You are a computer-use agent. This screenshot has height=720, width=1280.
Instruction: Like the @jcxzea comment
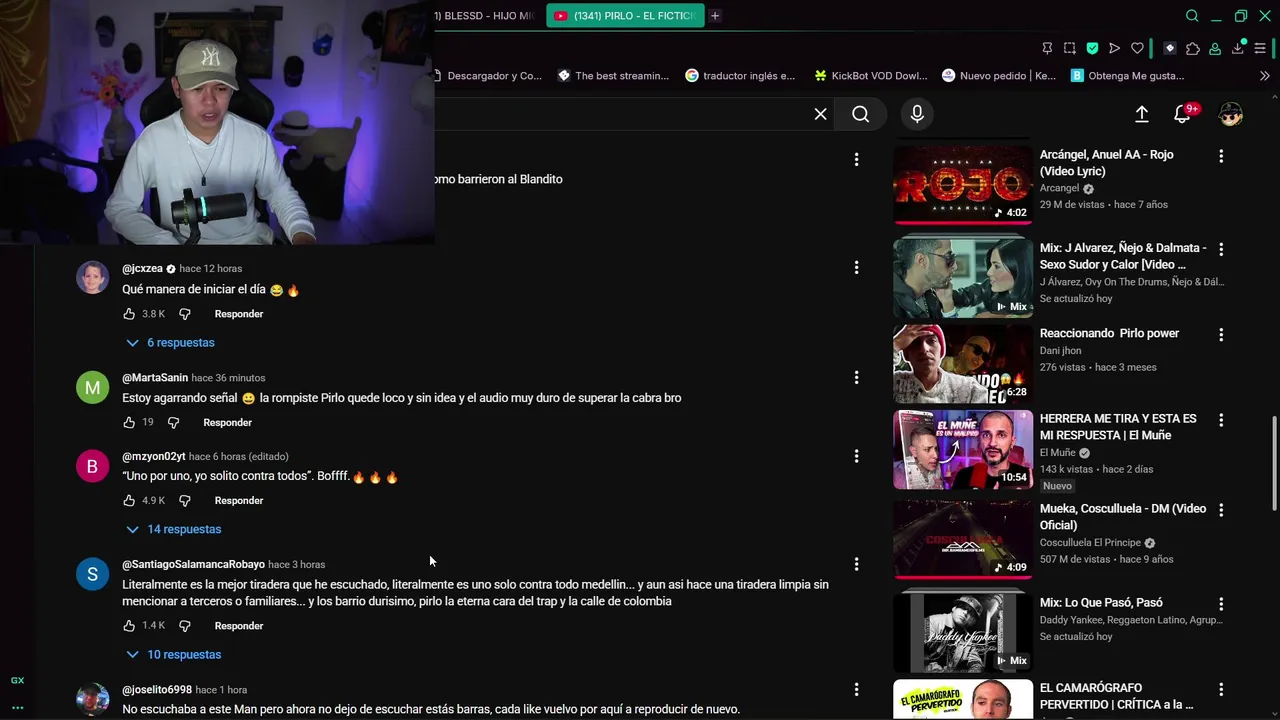tap(129, 314)
